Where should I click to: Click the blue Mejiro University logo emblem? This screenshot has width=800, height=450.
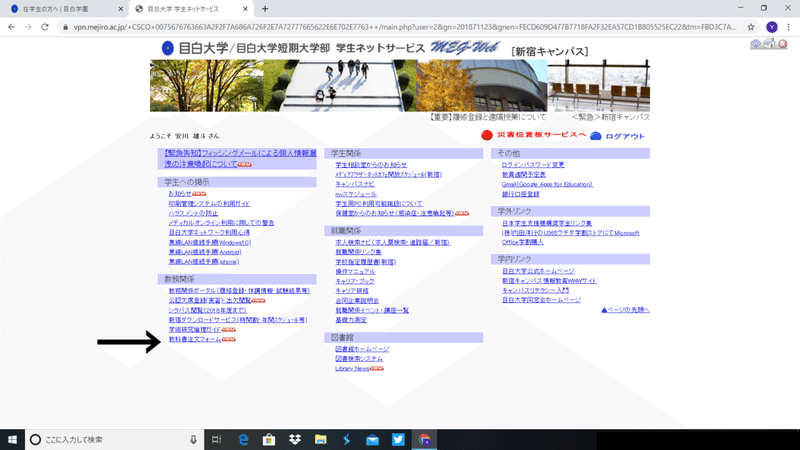167,48
